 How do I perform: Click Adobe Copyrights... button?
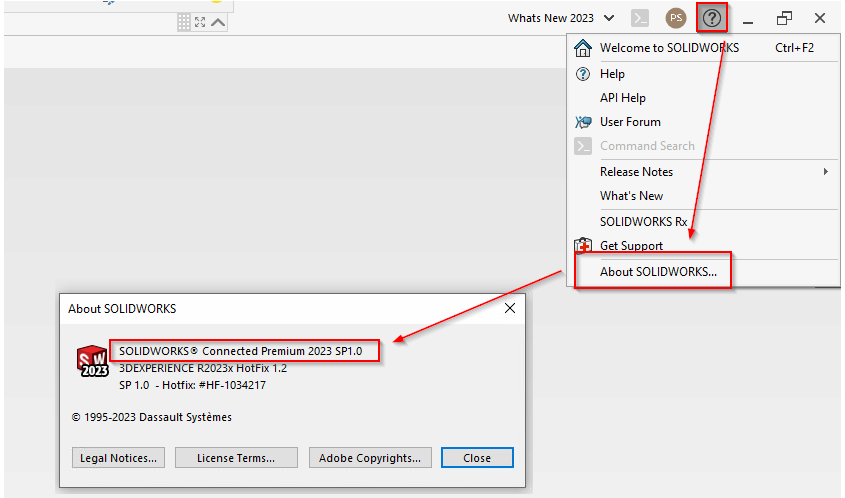[370, 458]
